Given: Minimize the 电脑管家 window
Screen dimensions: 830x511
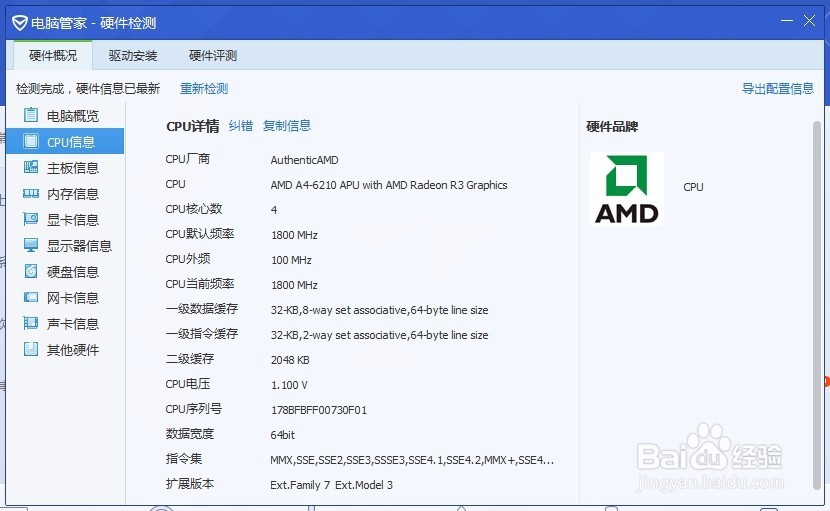Looking at the screenshot, I should (x=787, y=21).
